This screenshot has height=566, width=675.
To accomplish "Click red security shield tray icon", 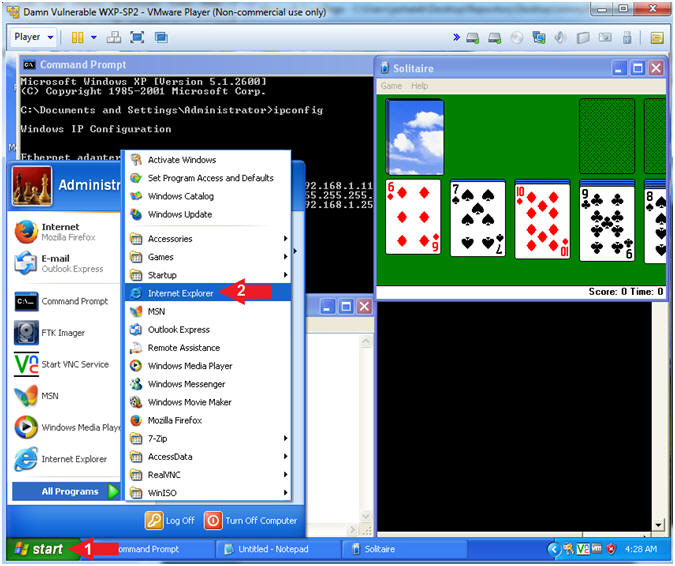I will [610, 549].
